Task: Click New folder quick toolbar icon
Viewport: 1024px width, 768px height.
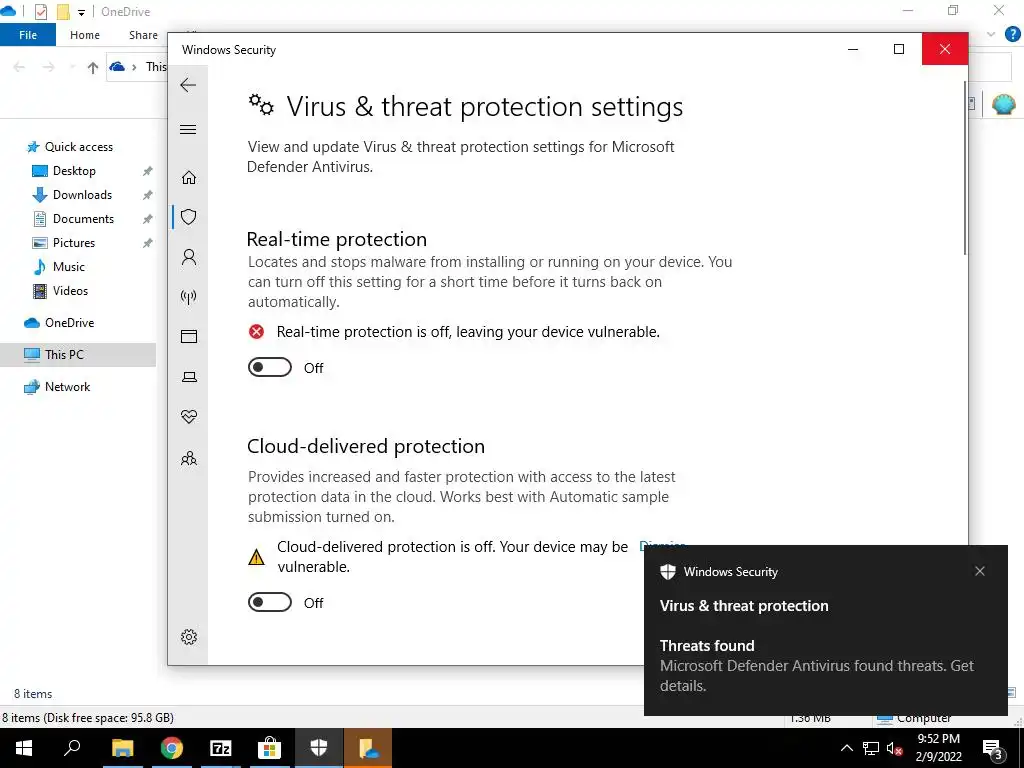Action: click(63, 12)
